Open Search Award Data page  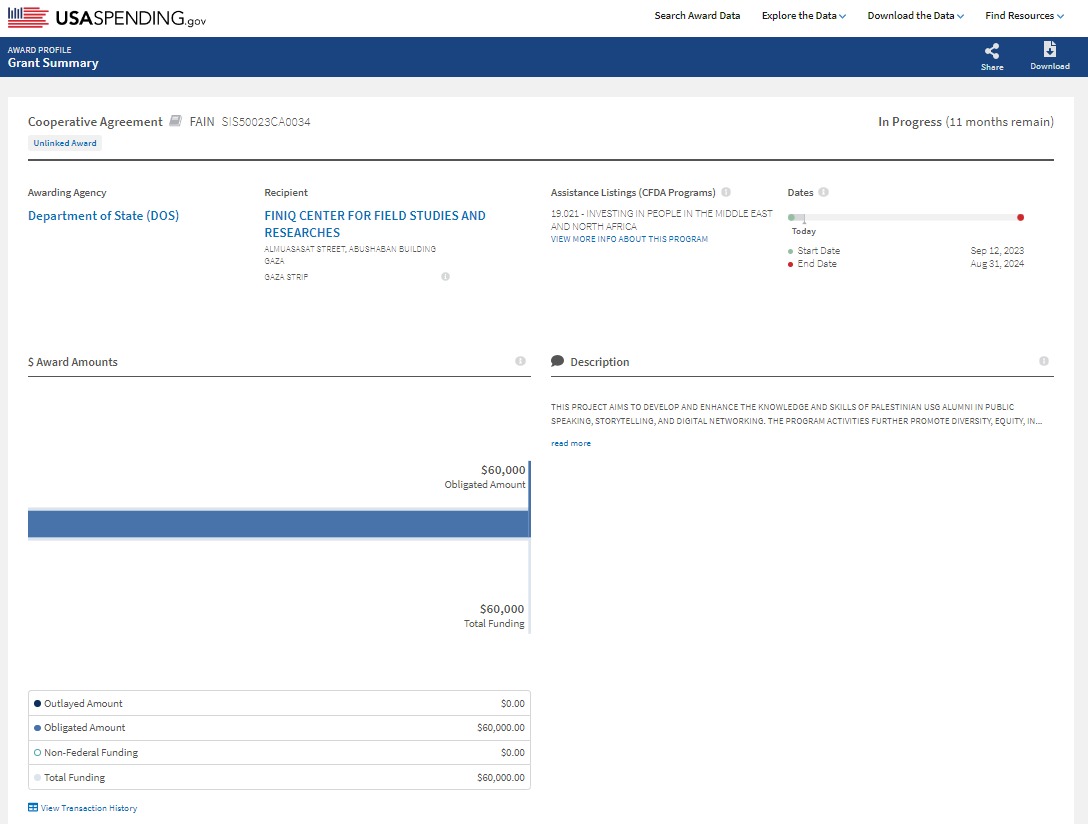[697, 15]
